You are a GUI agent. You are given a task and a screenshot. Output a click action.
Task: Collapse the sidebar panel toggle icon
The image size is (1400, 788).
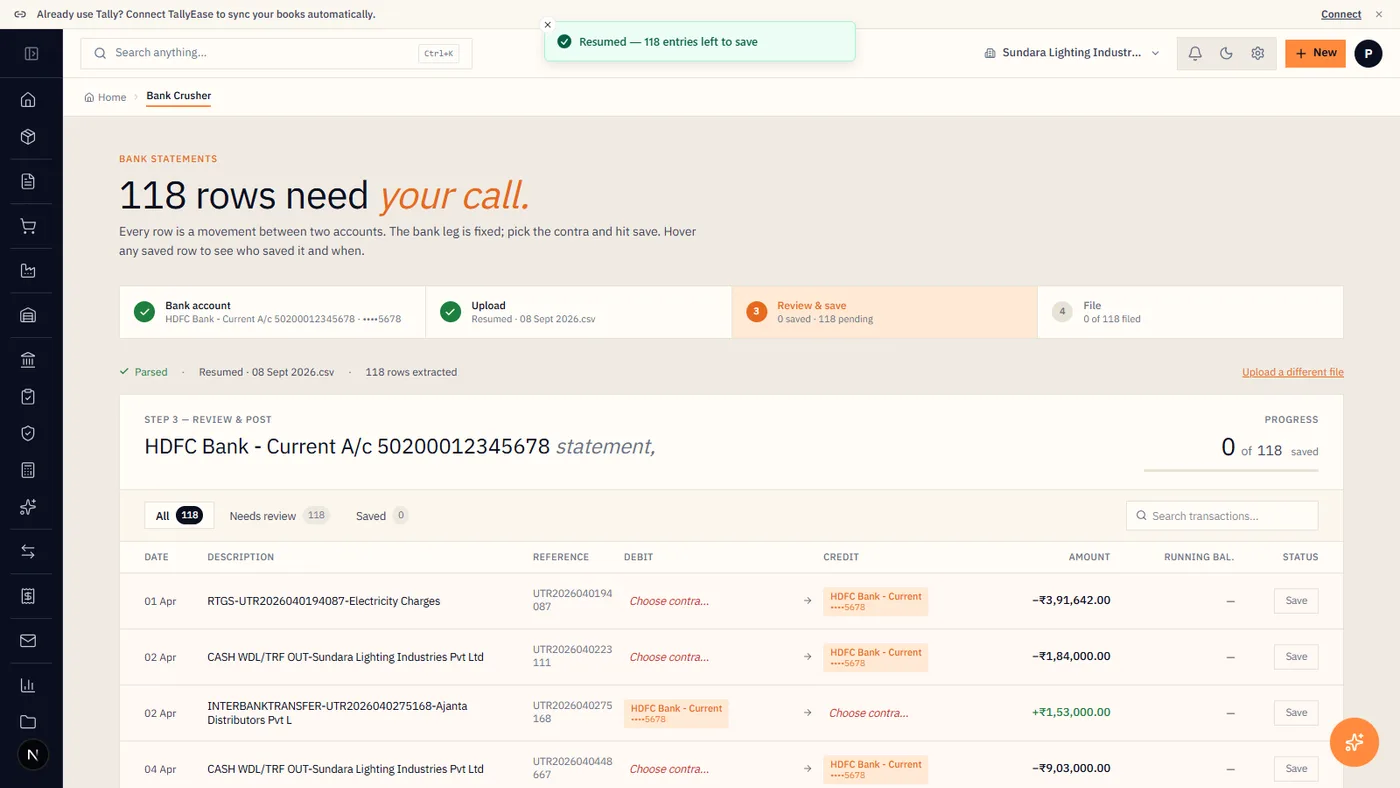[x=31, y=53]
